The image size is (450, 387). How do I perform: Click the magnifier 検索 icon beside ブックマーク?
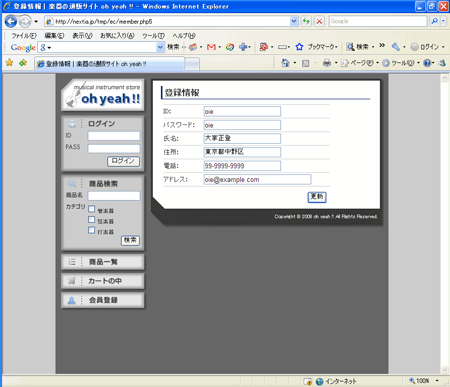350,47
